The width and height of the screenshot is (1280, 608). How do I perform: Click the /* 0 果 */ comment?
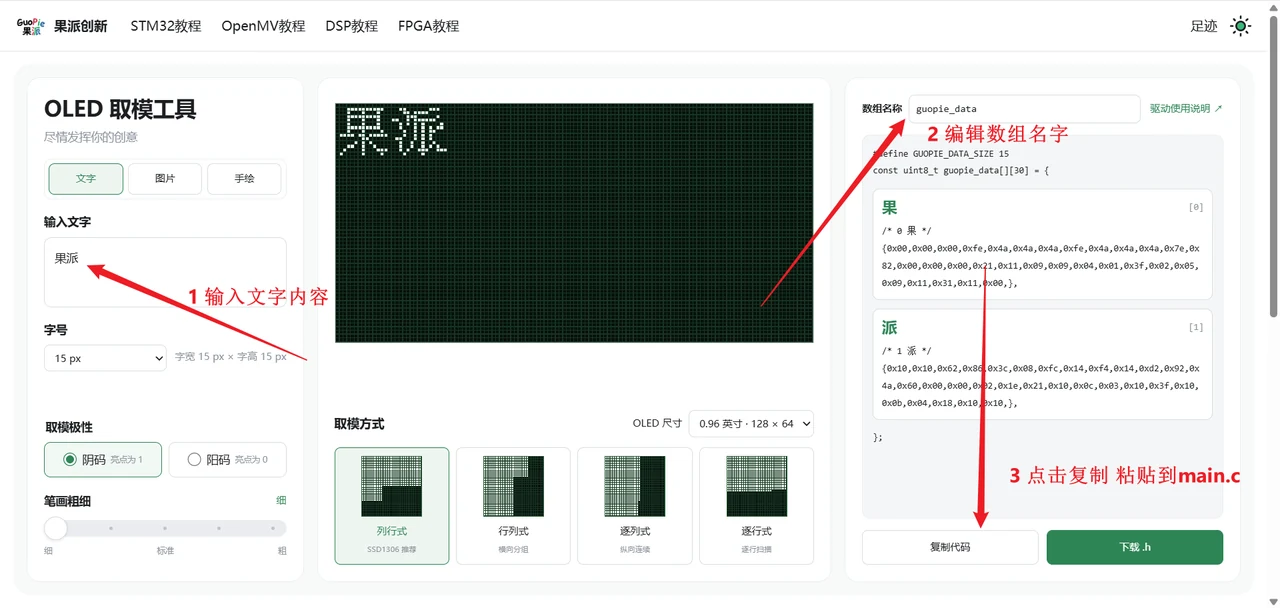point(907,231)
